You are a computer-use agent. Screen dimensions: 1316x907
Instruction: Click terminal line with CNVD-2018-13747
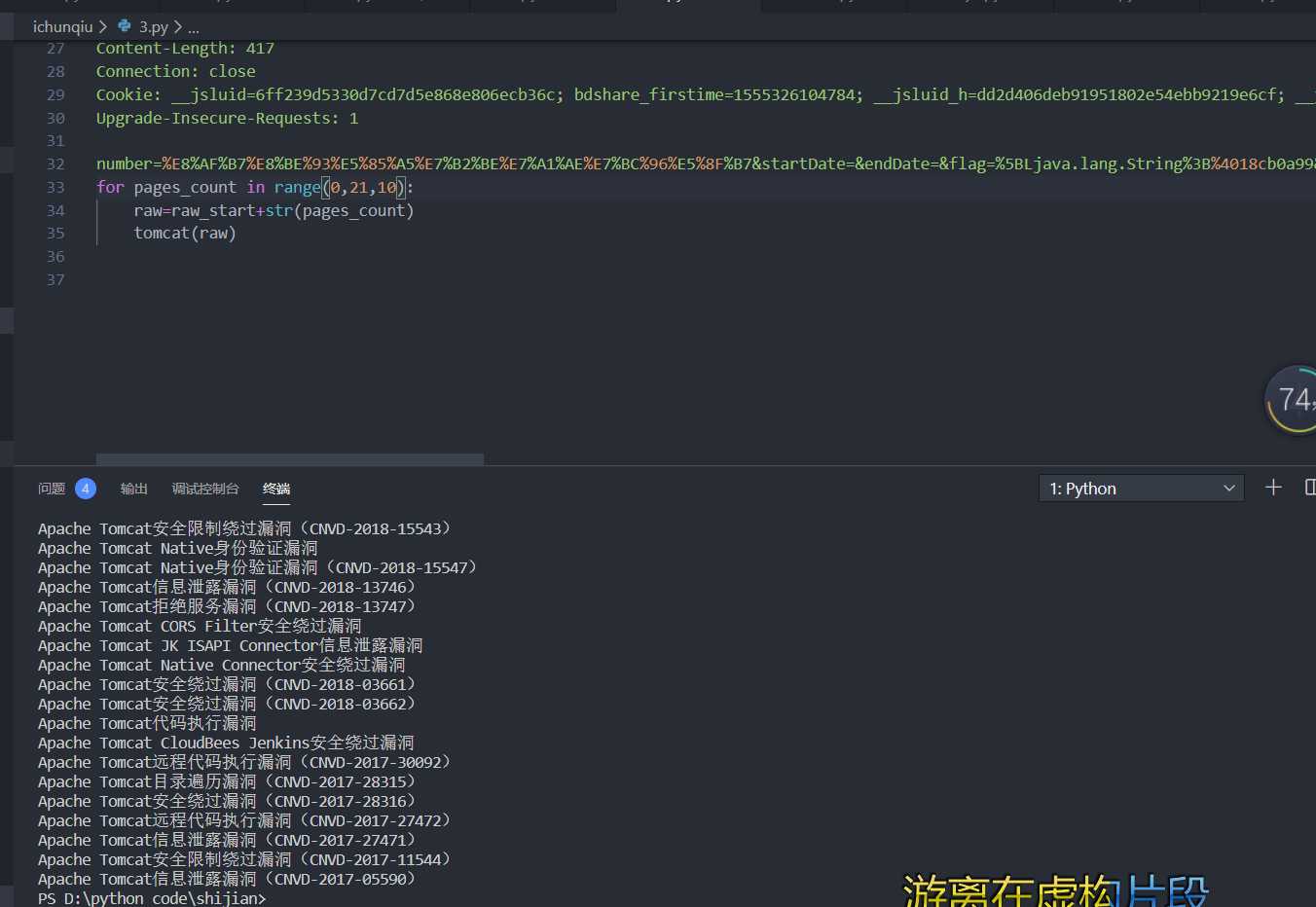point(228,606)
